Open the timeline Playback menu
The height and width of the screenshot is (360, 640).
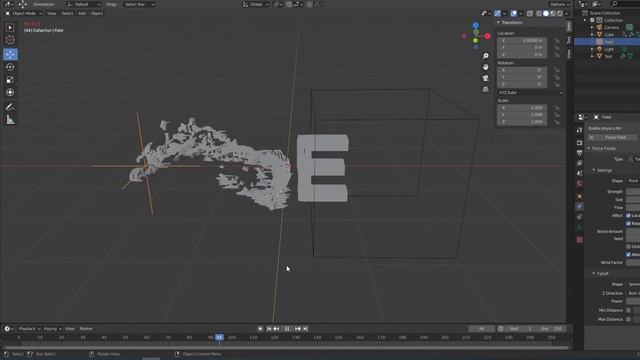coord(28,329)
